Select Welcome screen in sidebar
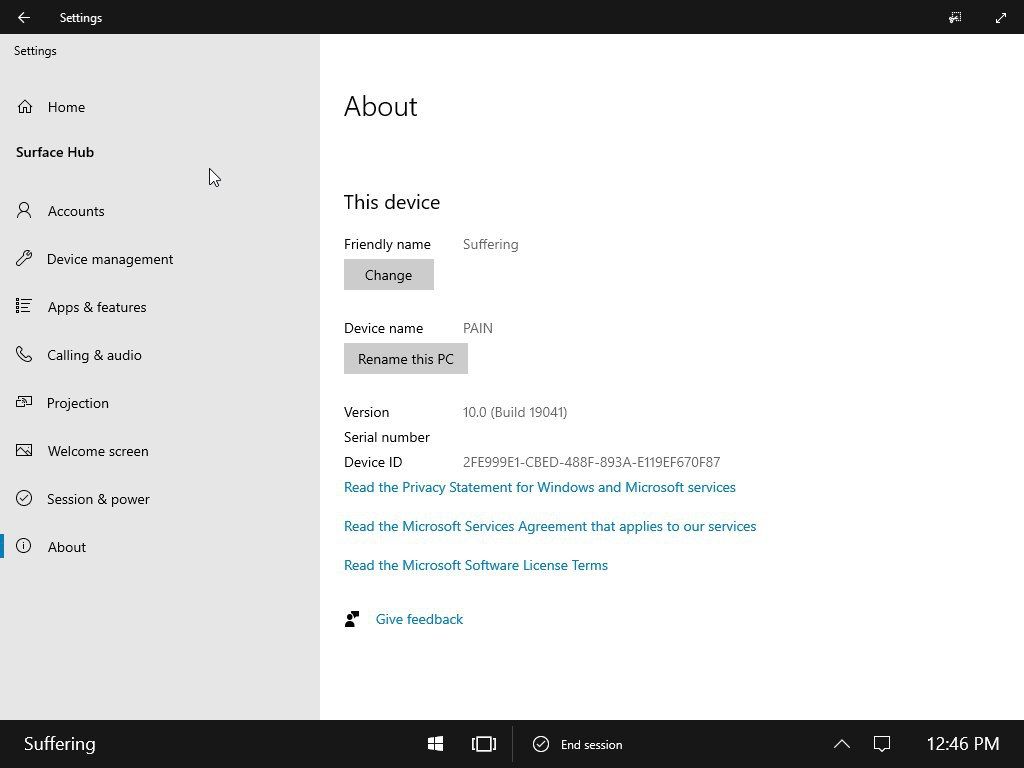The height and width of the screenshot is (768, 1024). [x=160, y=451]
